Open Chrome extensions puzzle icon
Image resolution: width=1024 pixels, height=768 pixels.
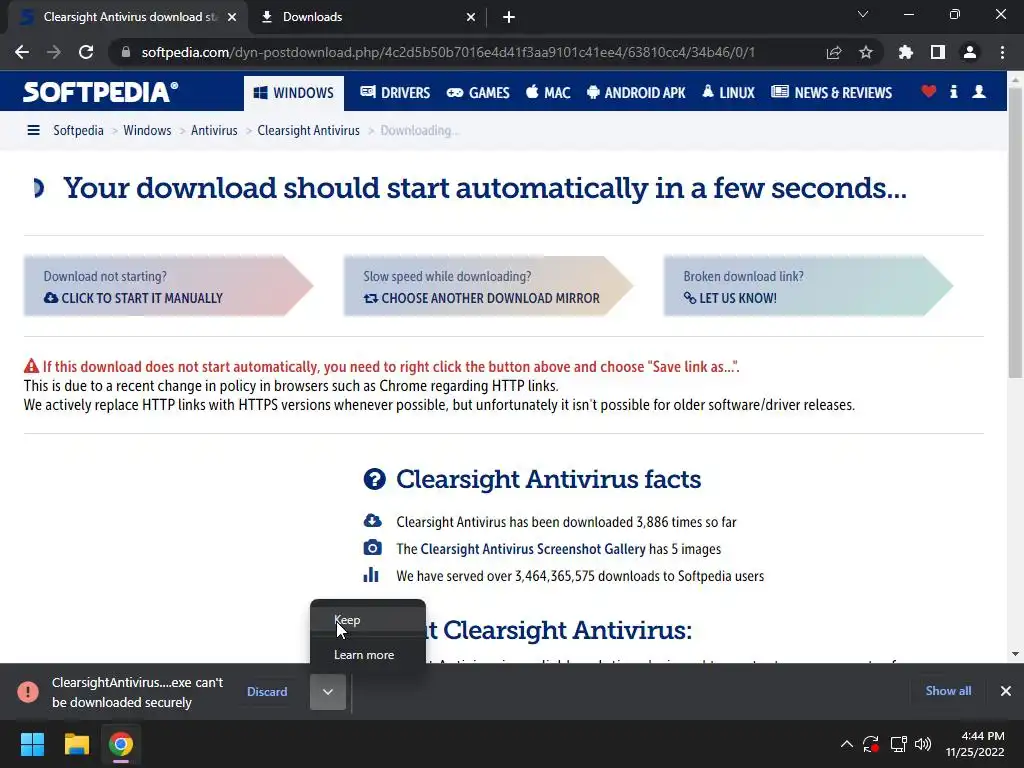point(906,52)
